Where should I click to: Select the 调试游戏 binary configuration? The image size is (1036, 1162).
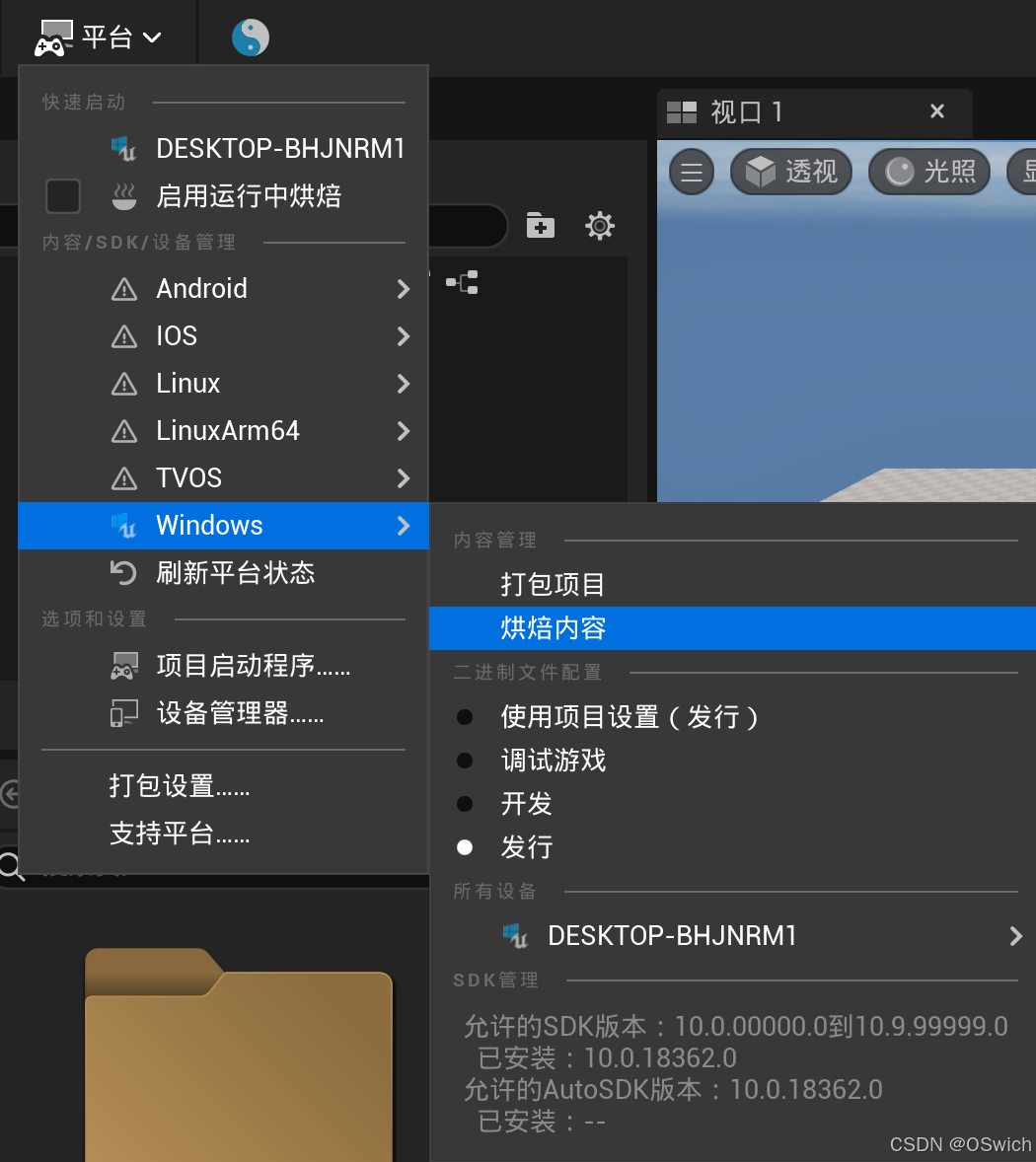coord(732,761)
